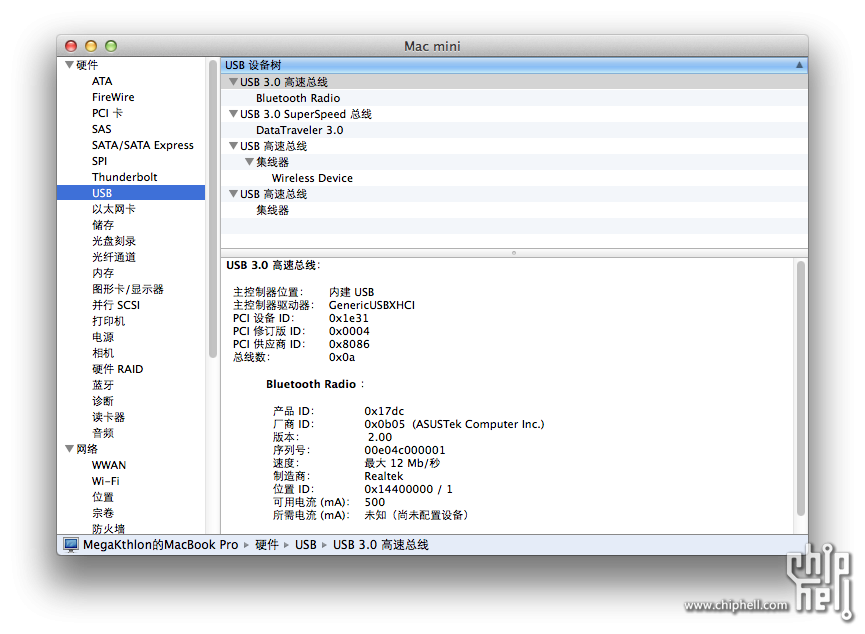
Task: Click the 厂商 ID value 0x0b05 (ASUSTek Computer Inc.)
Action: click(x=454, y=424)
